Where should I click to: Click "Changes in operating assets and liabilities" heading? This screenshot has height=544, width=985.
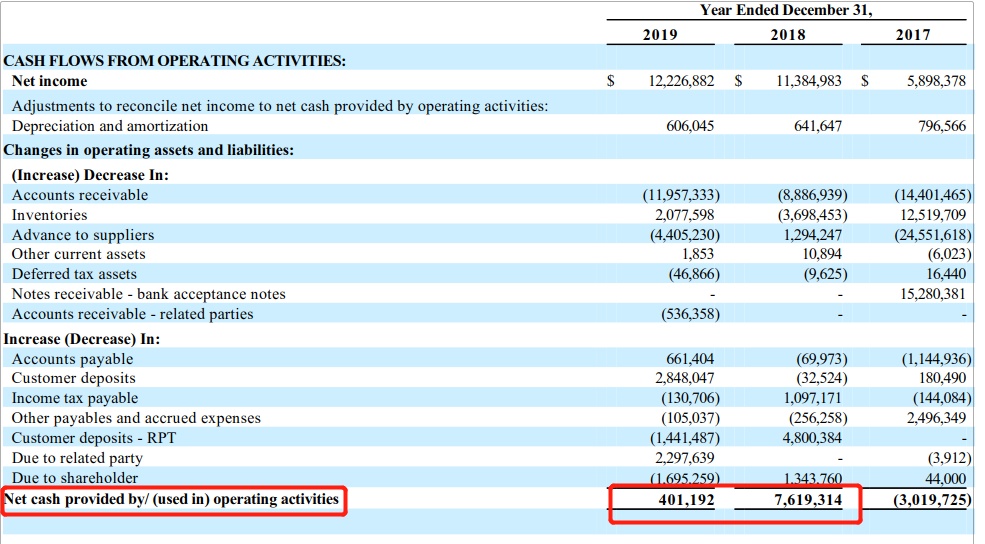[x=149, y=150]
